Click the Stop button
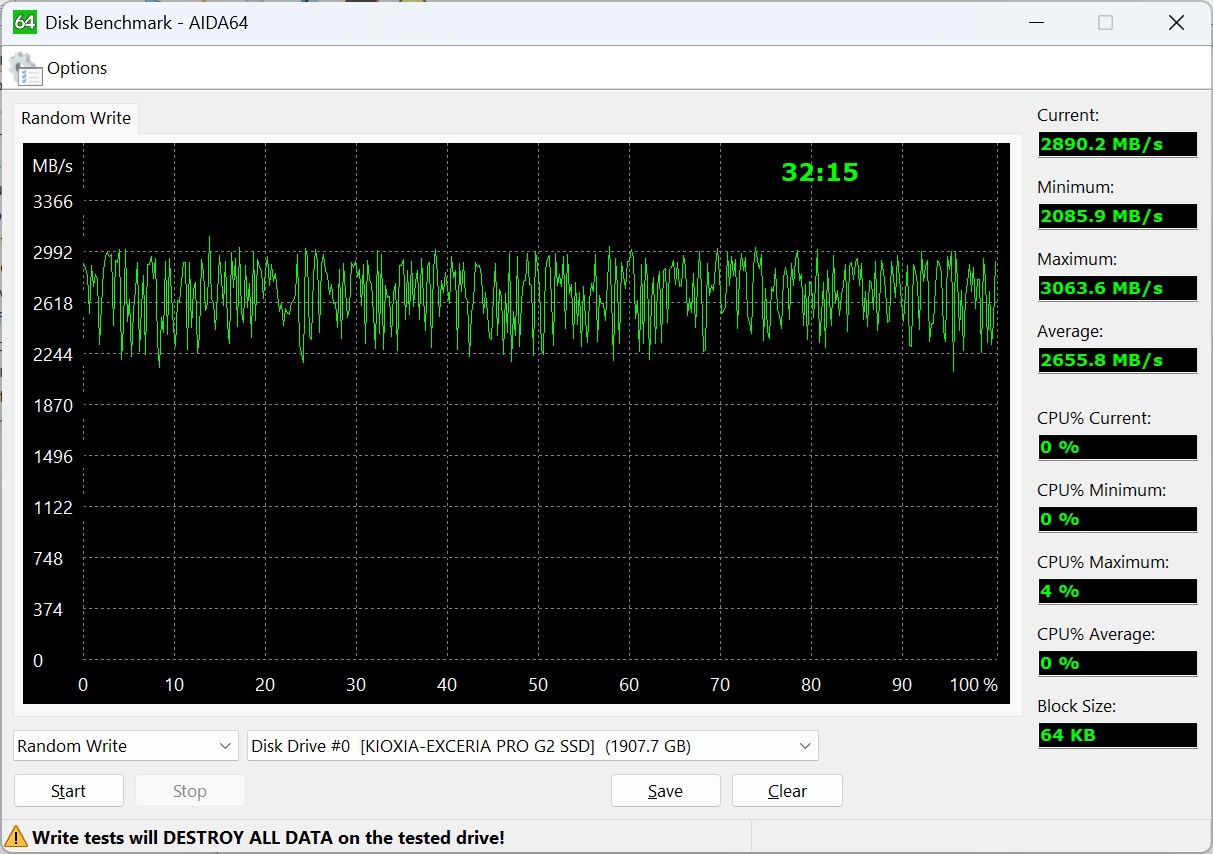The height and width of the screenshot is (854, 1213). click(190, 791)
